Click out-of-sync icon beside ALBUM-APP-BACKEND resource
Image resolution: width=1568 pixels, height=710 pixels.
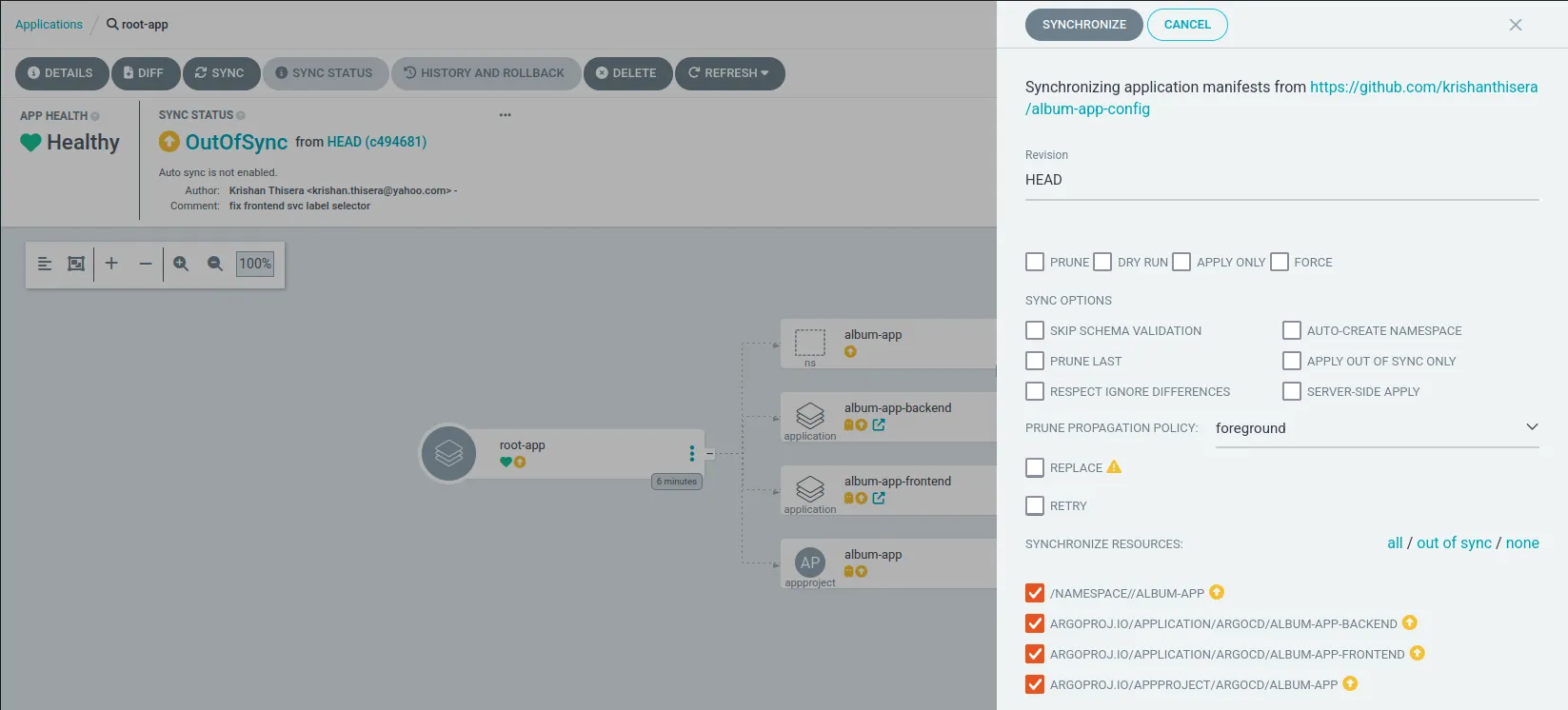1410,622
